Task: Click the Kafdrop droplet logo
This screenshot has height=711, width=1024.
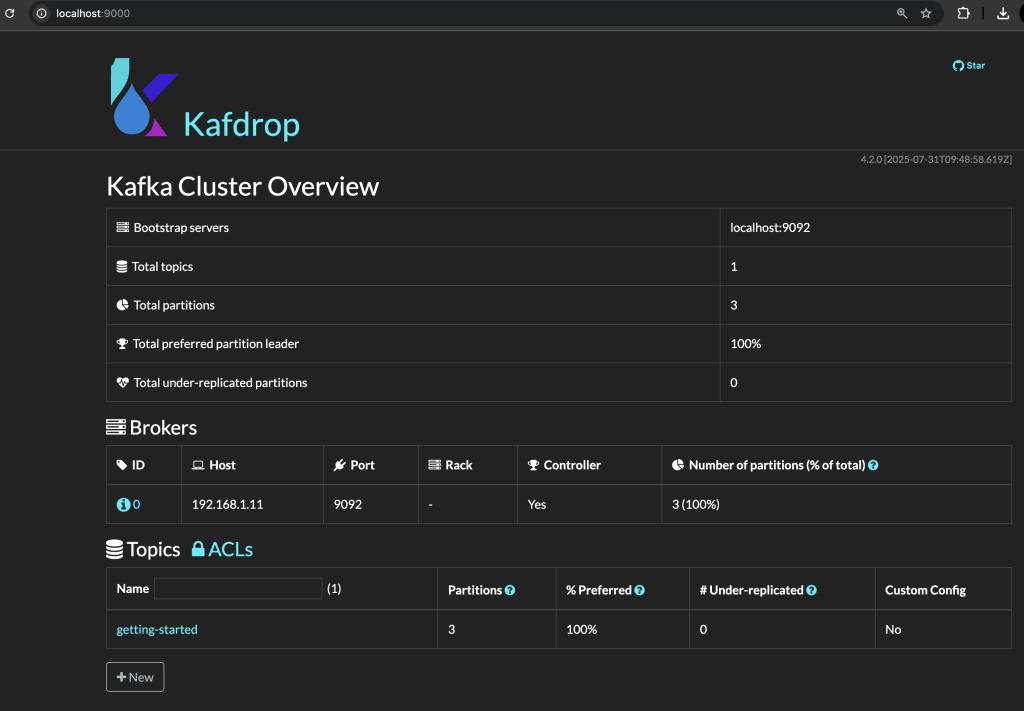Action: [144, 97]
